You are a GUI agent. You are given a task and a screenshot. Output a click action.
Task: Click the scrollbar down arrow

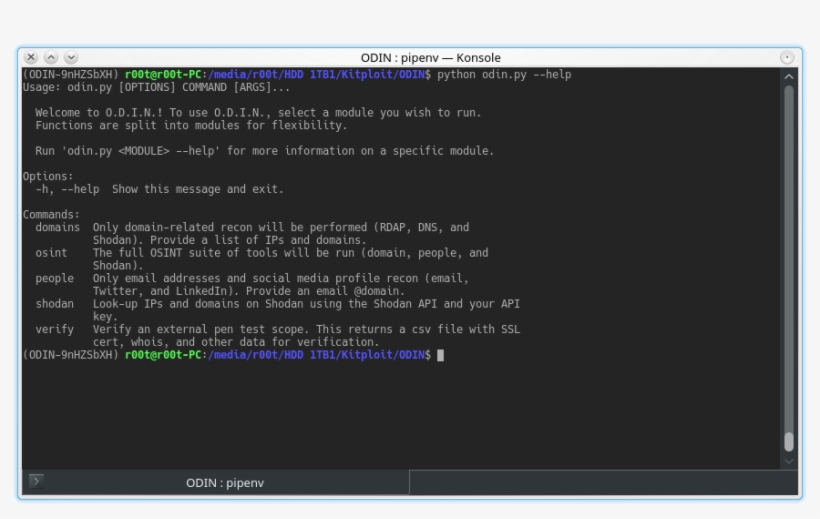tap(789, 461)
